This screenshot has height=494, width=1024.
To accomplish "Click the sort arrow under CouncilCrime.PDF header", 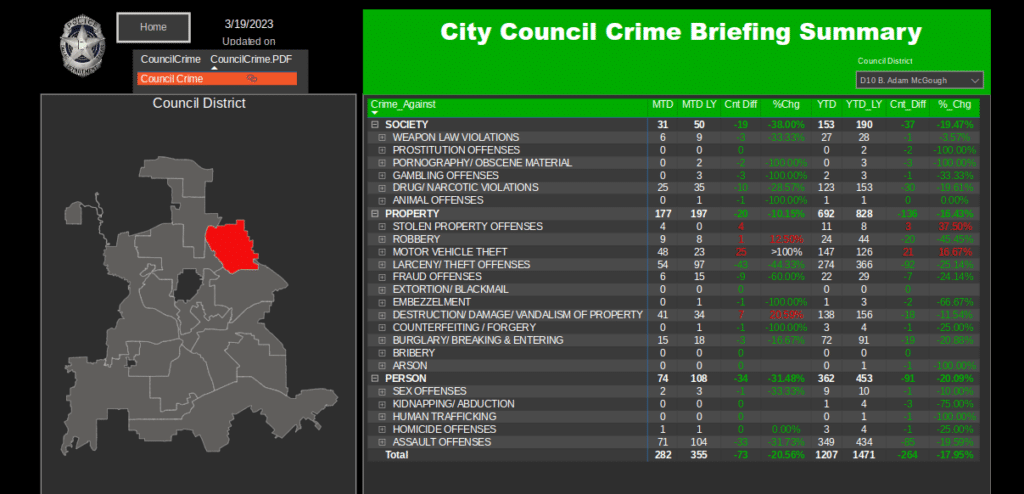I will pyautogui.click(x=212, y=69).
